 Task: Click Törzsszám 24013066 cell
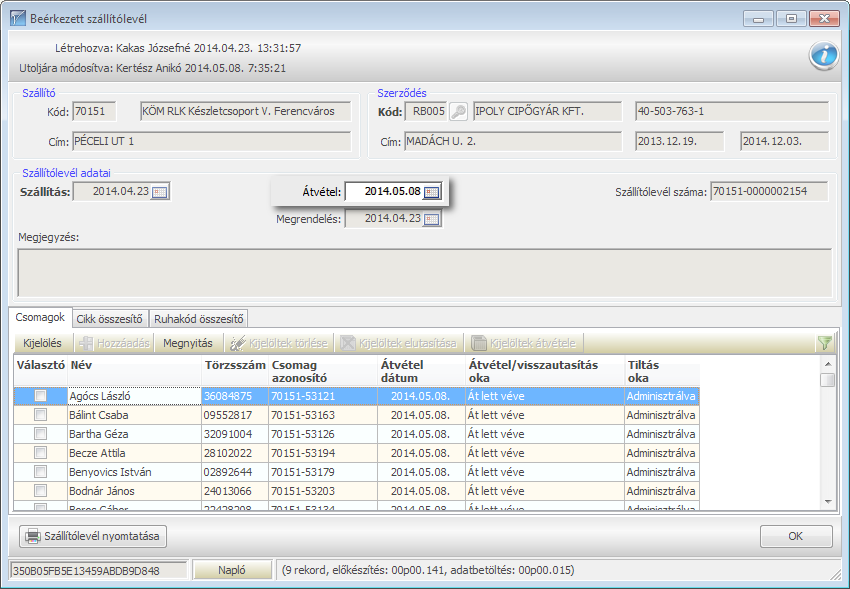(x=235, y=491)
